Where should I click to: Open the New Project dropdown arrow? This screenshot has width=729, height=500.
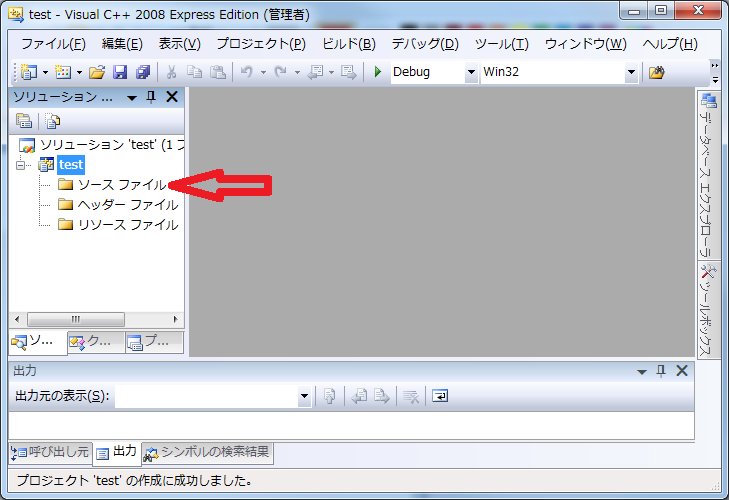[x=45, y=73]
